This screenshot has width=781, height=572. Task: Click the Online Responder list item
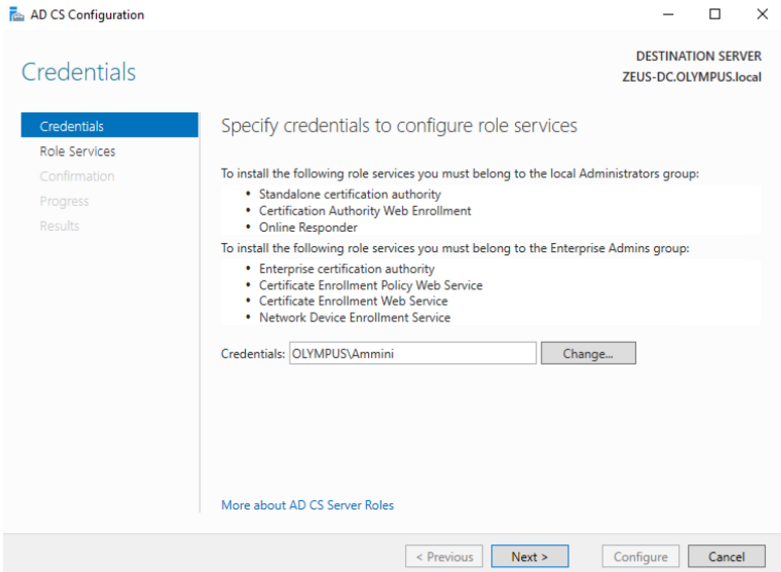[308, 227]
